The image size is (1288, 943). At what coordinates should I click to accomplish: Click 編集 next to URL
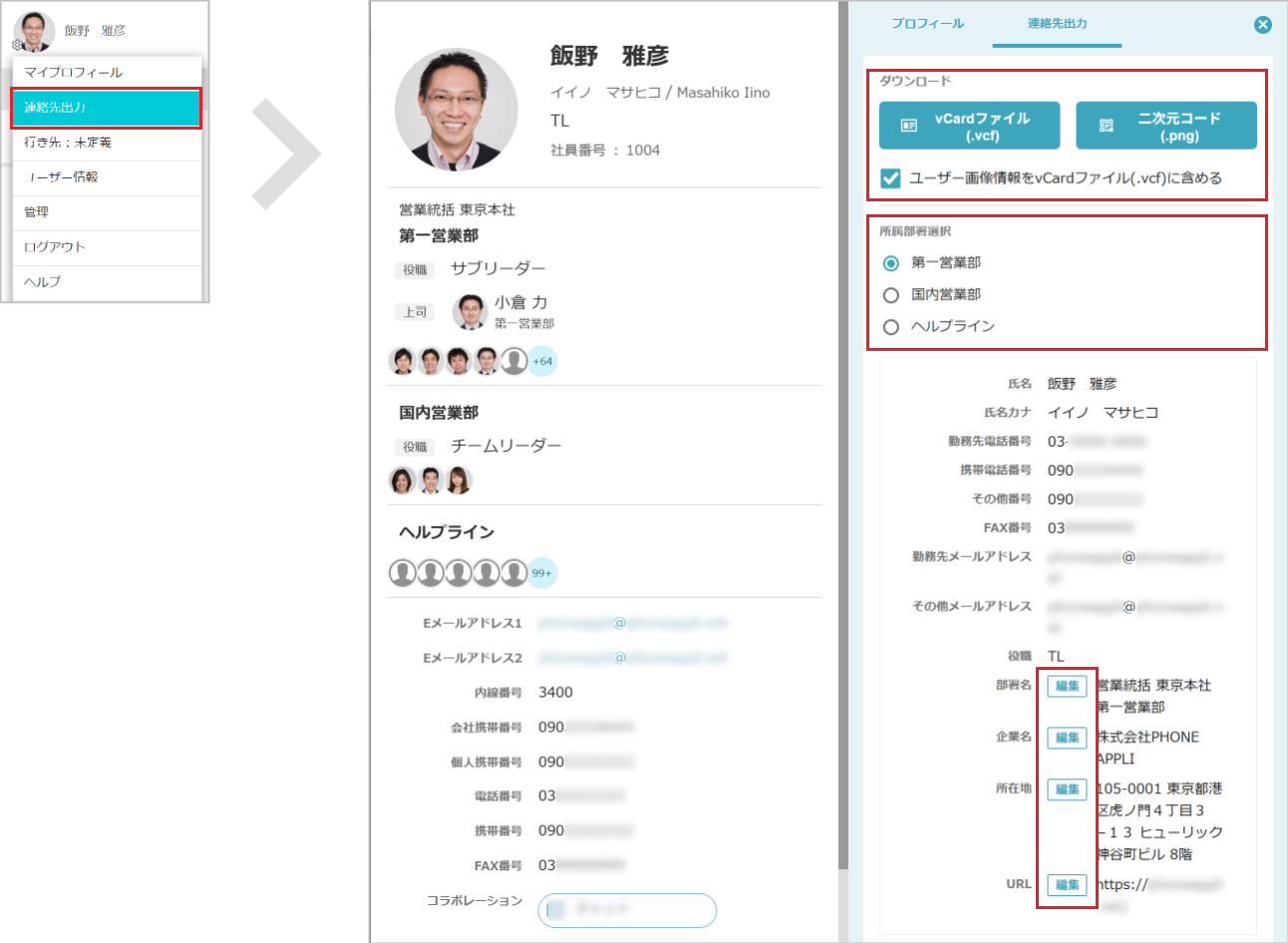click(1067, 884)
